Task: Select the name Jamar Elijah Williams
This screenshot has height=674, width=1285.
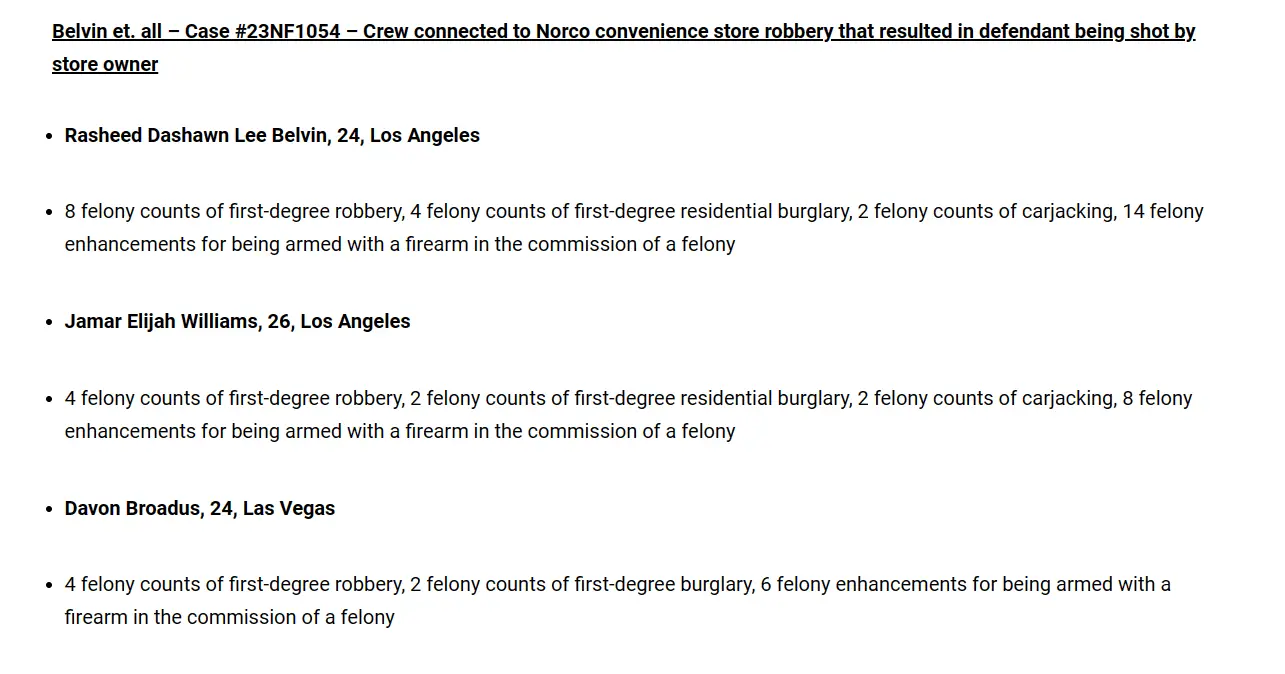Action: tap(162, 321)
